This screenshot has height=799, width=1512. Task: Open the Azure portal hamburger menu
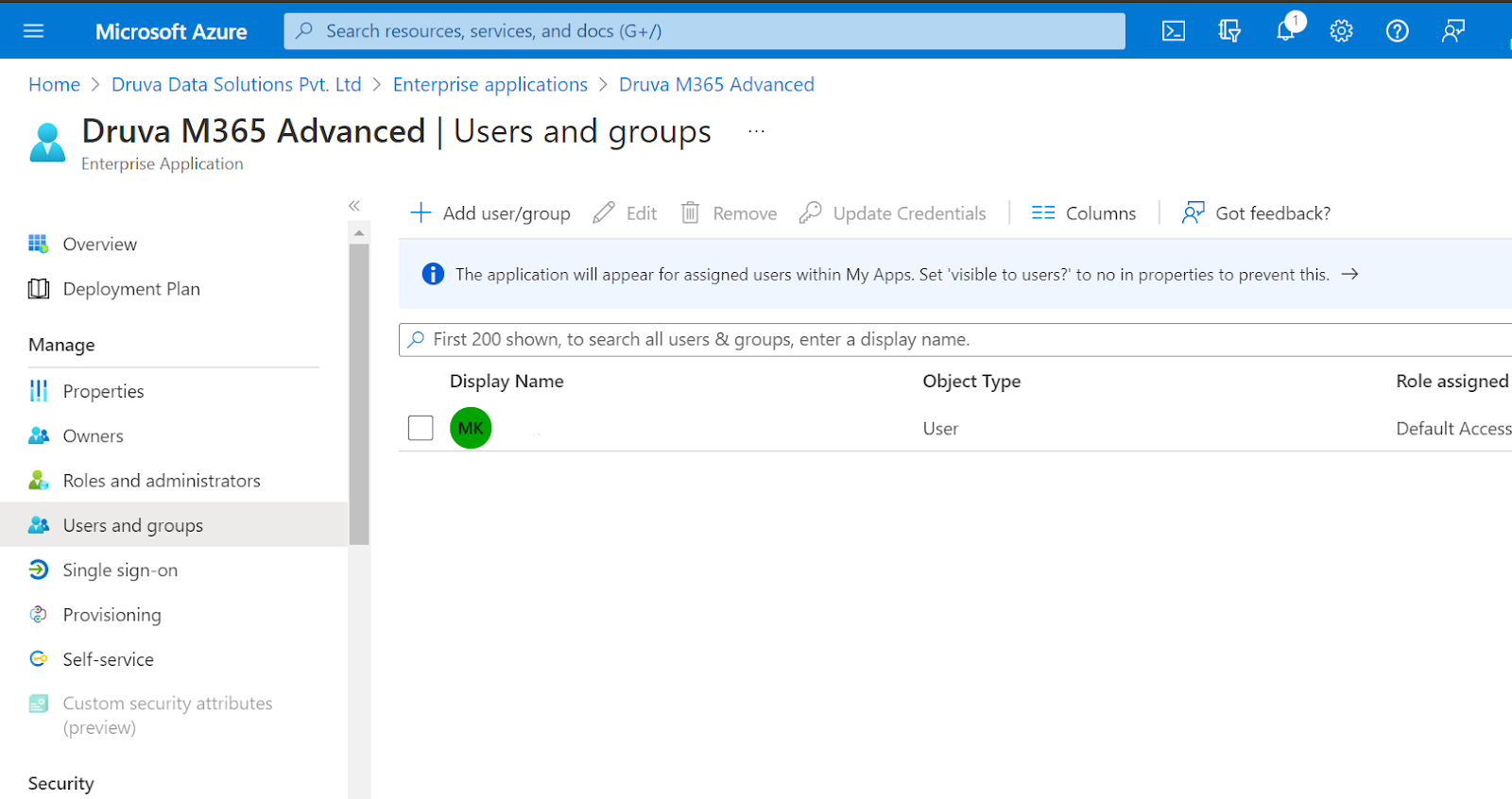[34, 31]
